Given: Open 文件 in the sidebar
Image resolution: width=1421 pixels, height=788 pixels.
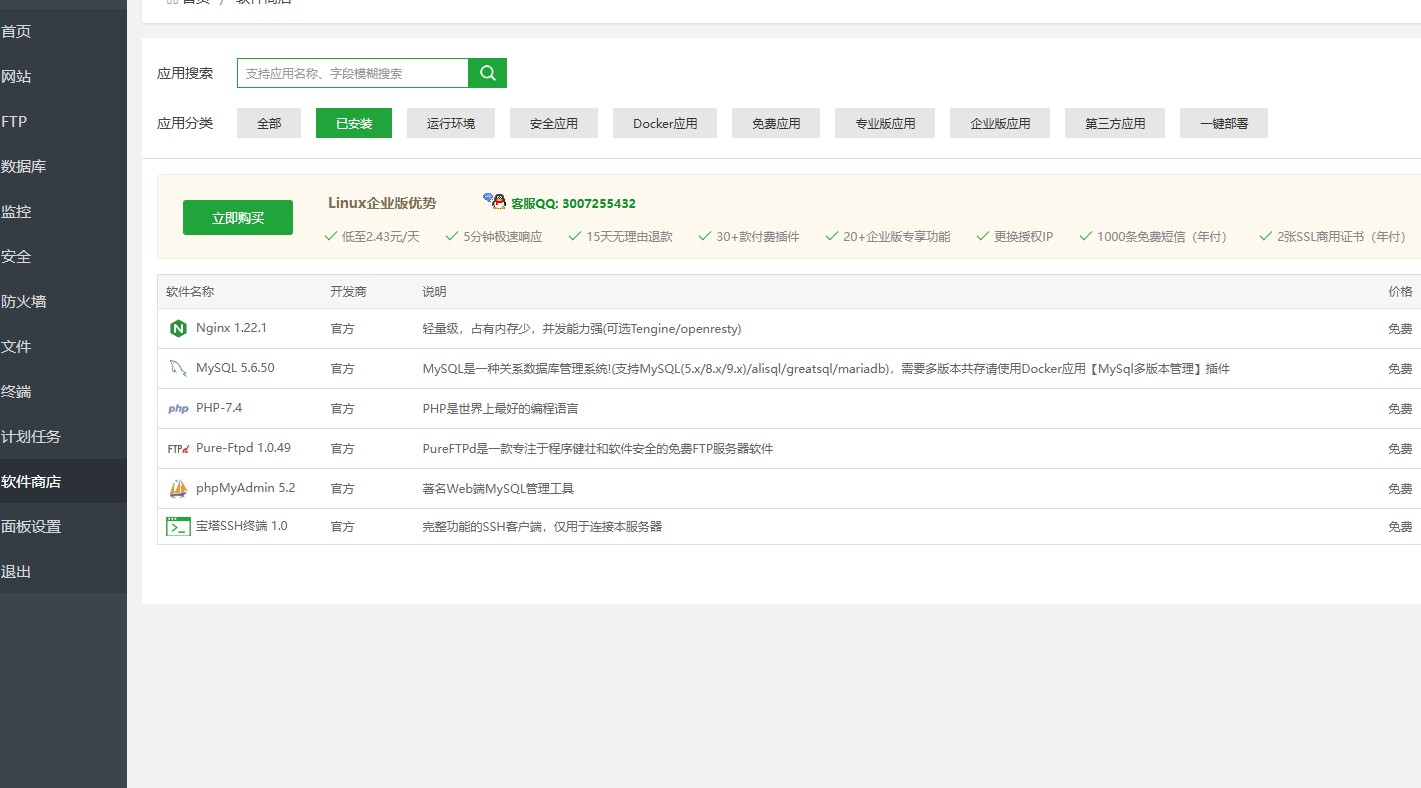Looking at the screenshot, I should (x=63, y=346).
